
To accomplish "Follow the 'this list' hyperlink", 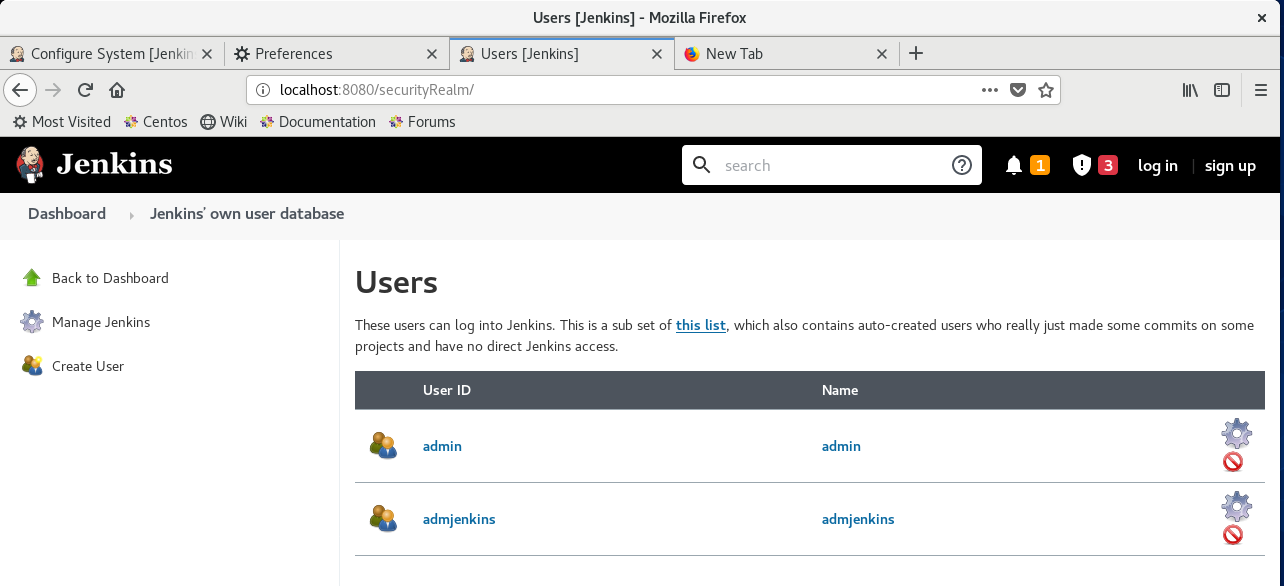I will (x=701, y=325).
